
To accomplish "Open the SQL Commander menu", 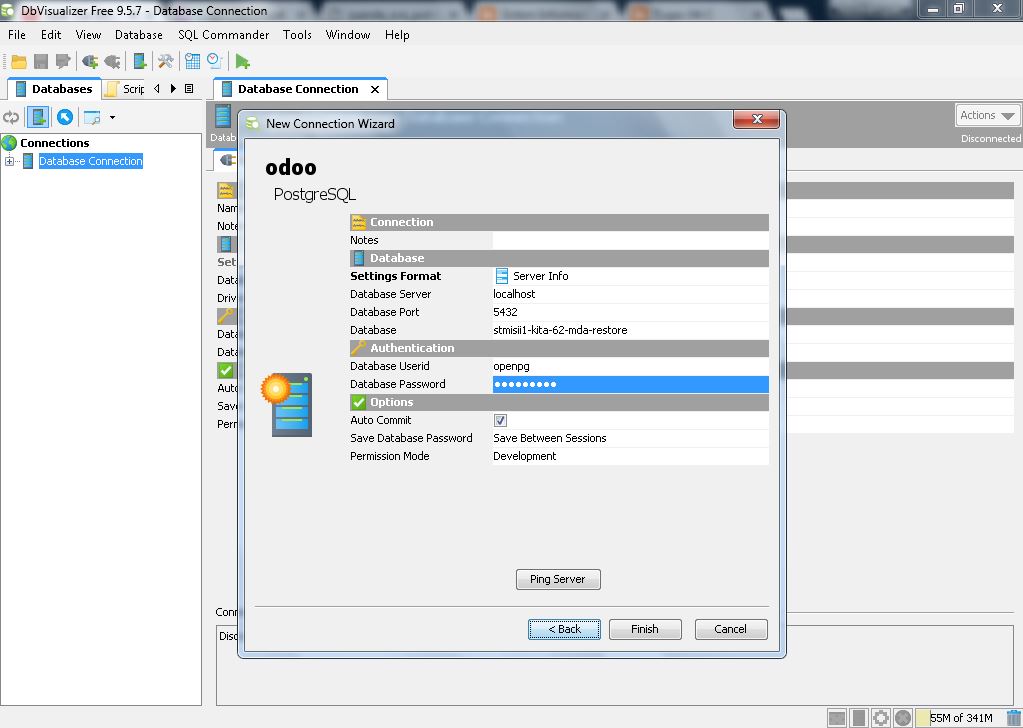I will [223, 35].
